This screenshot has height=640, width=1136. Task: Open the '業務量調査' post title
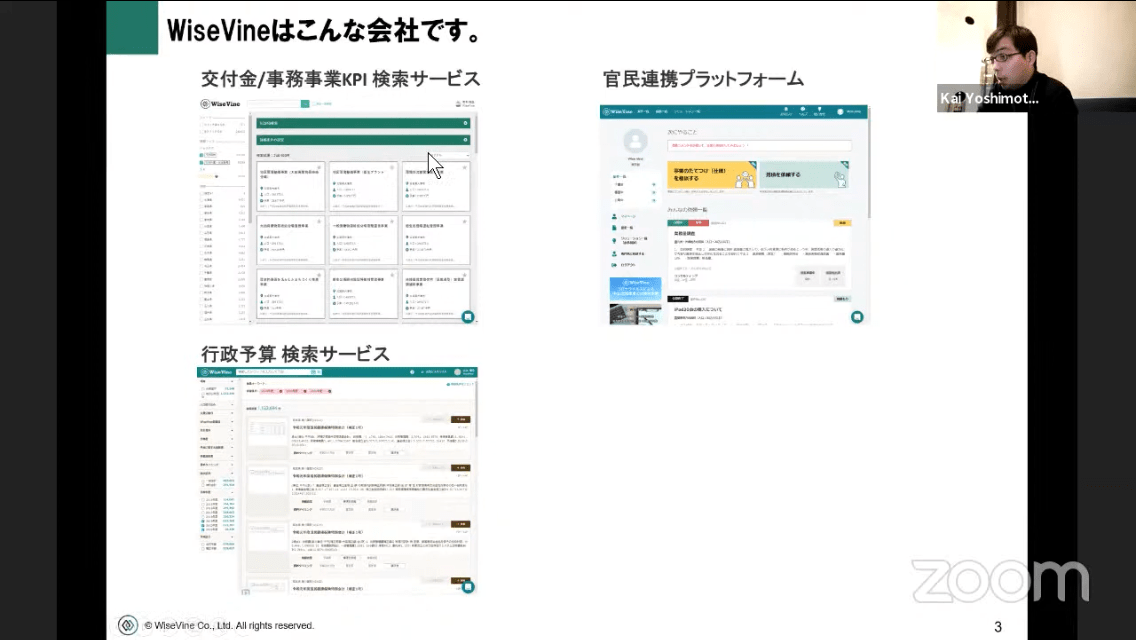(685, 233)
